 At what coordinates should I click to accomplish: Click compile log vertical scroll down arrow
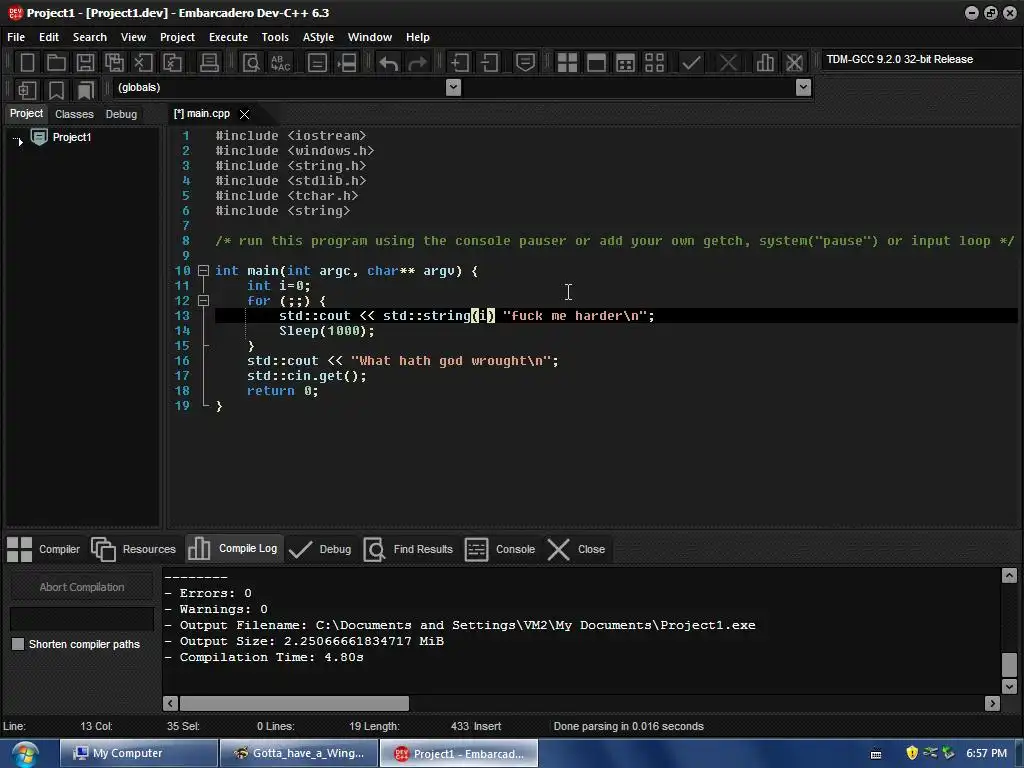coord(1009,686)
